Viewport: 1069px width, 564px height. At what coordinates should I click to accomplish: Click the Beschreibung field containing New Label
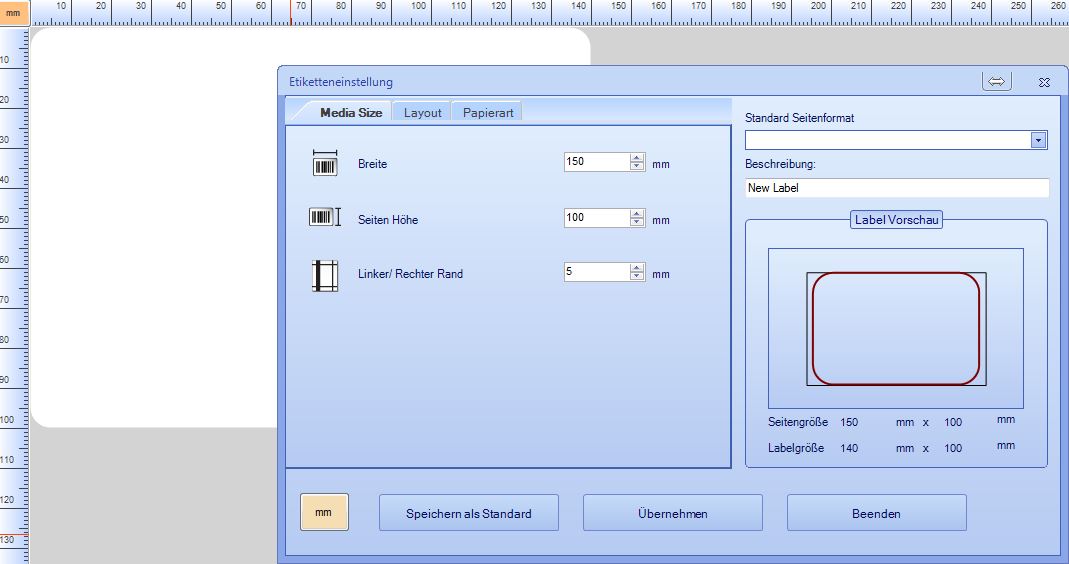(897, 188)
